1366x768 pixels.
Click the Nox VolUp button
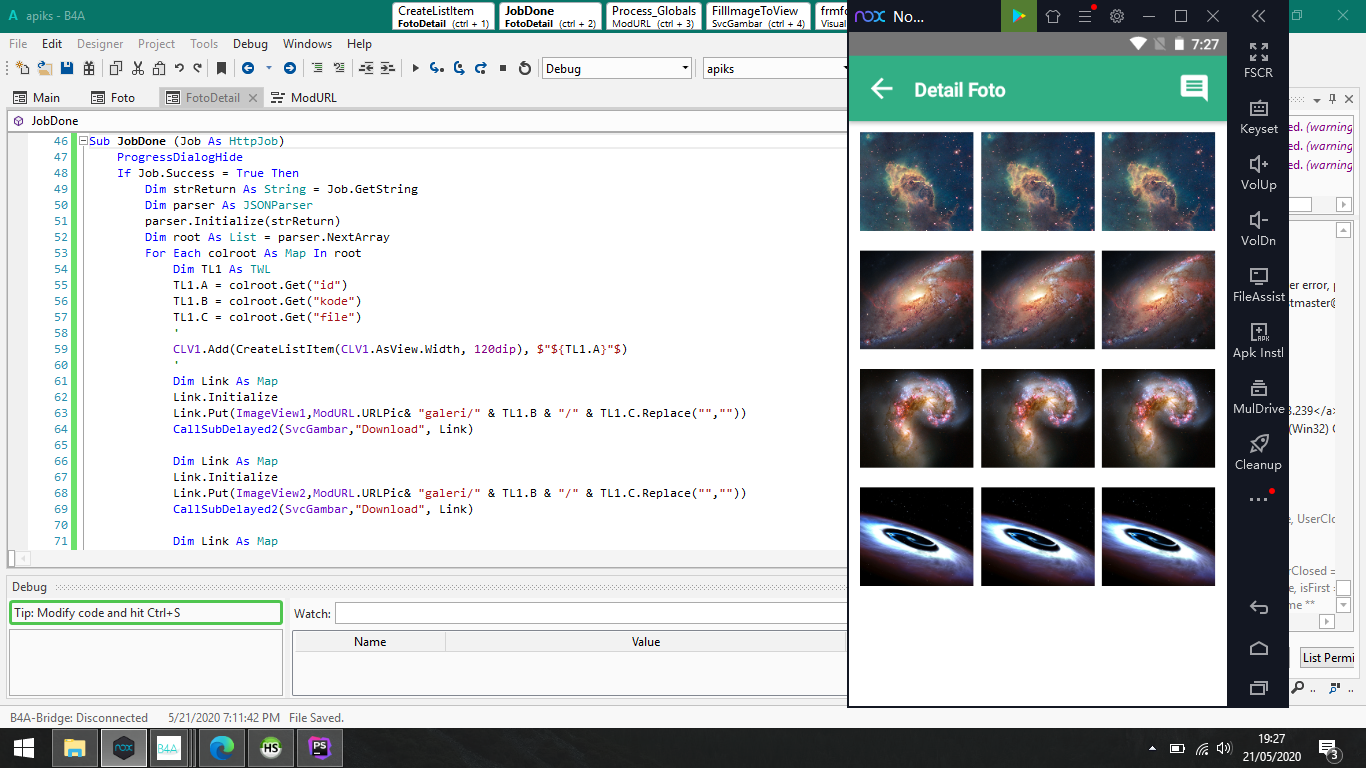[1258, 171]
